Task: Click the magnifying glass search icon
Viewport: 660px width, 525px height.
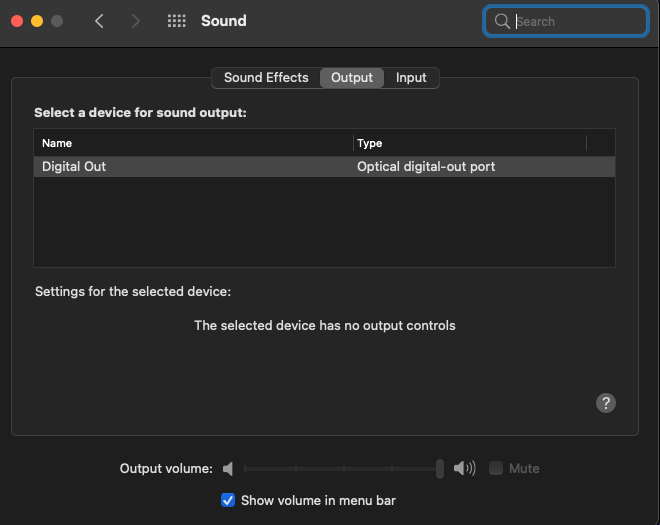Action: pos(502,21)
